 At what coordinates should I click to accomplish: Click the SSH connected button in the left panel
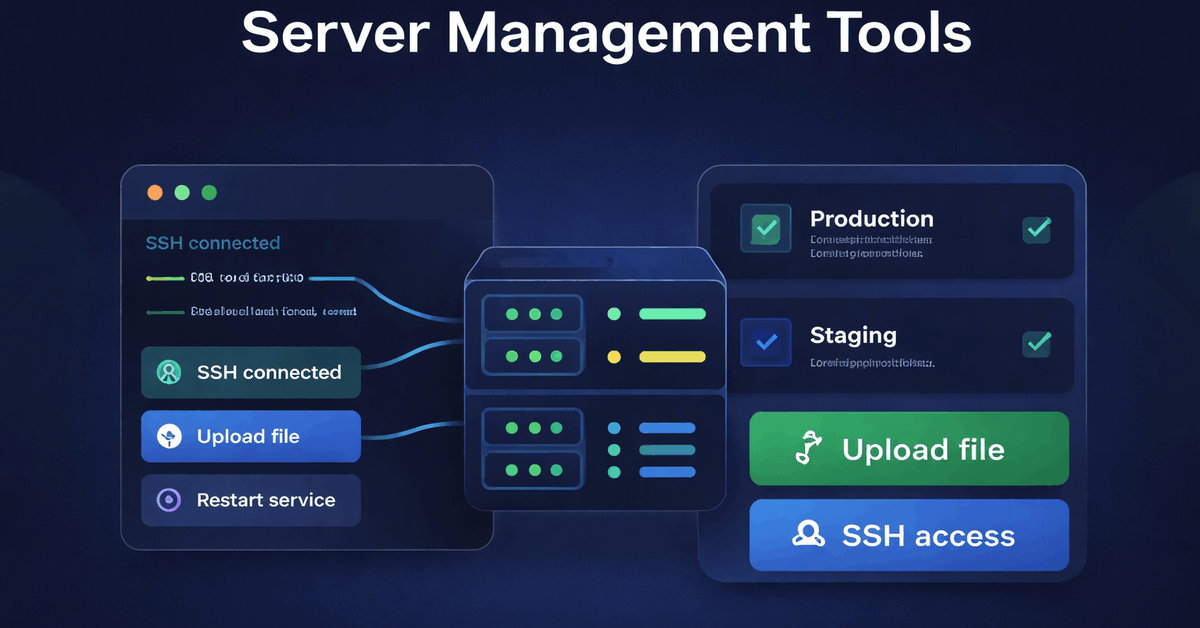pyautogui.click(x=250, y=372)
